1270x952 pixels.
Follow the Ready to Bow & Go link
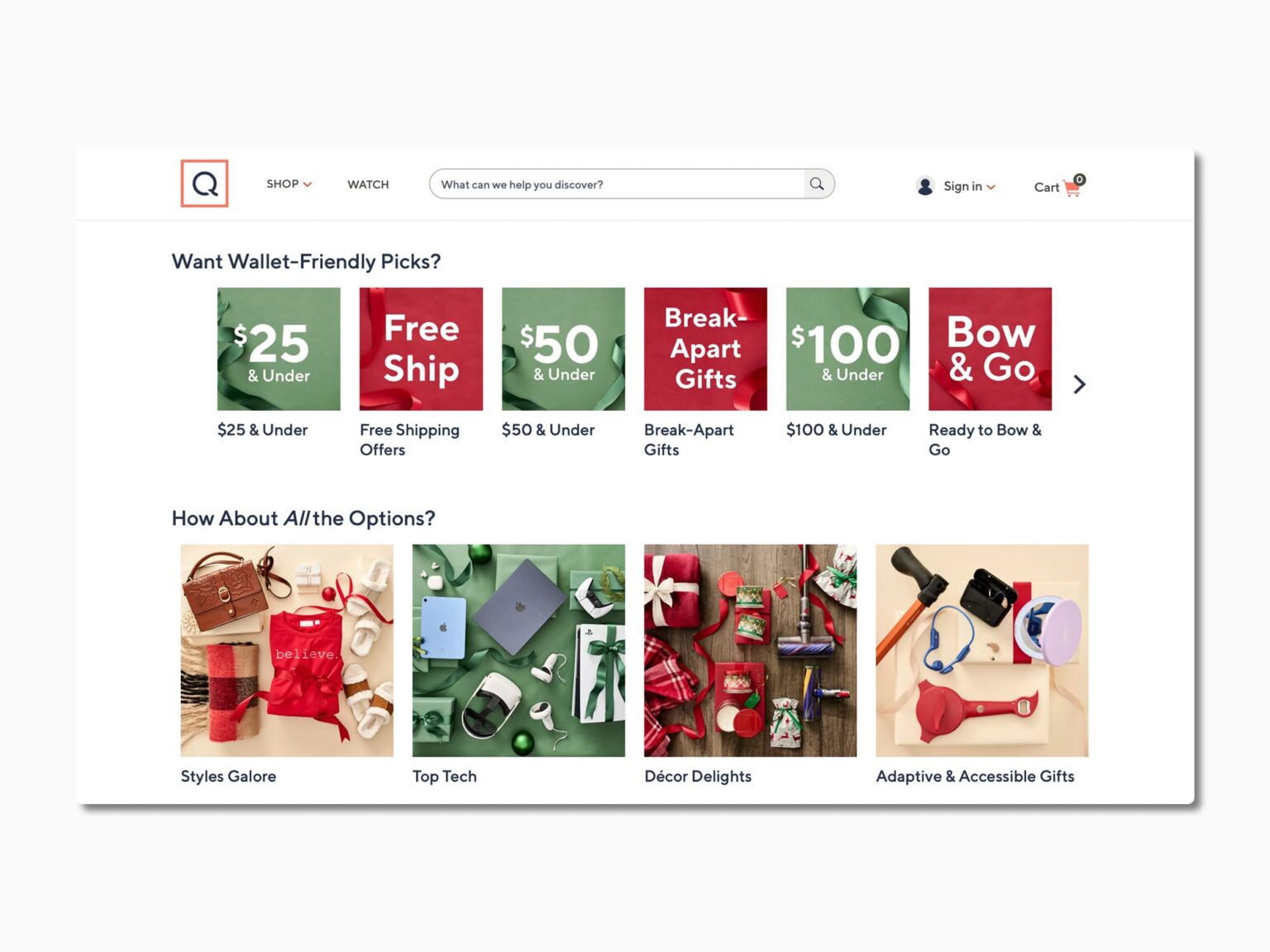[x=985, y=440]
